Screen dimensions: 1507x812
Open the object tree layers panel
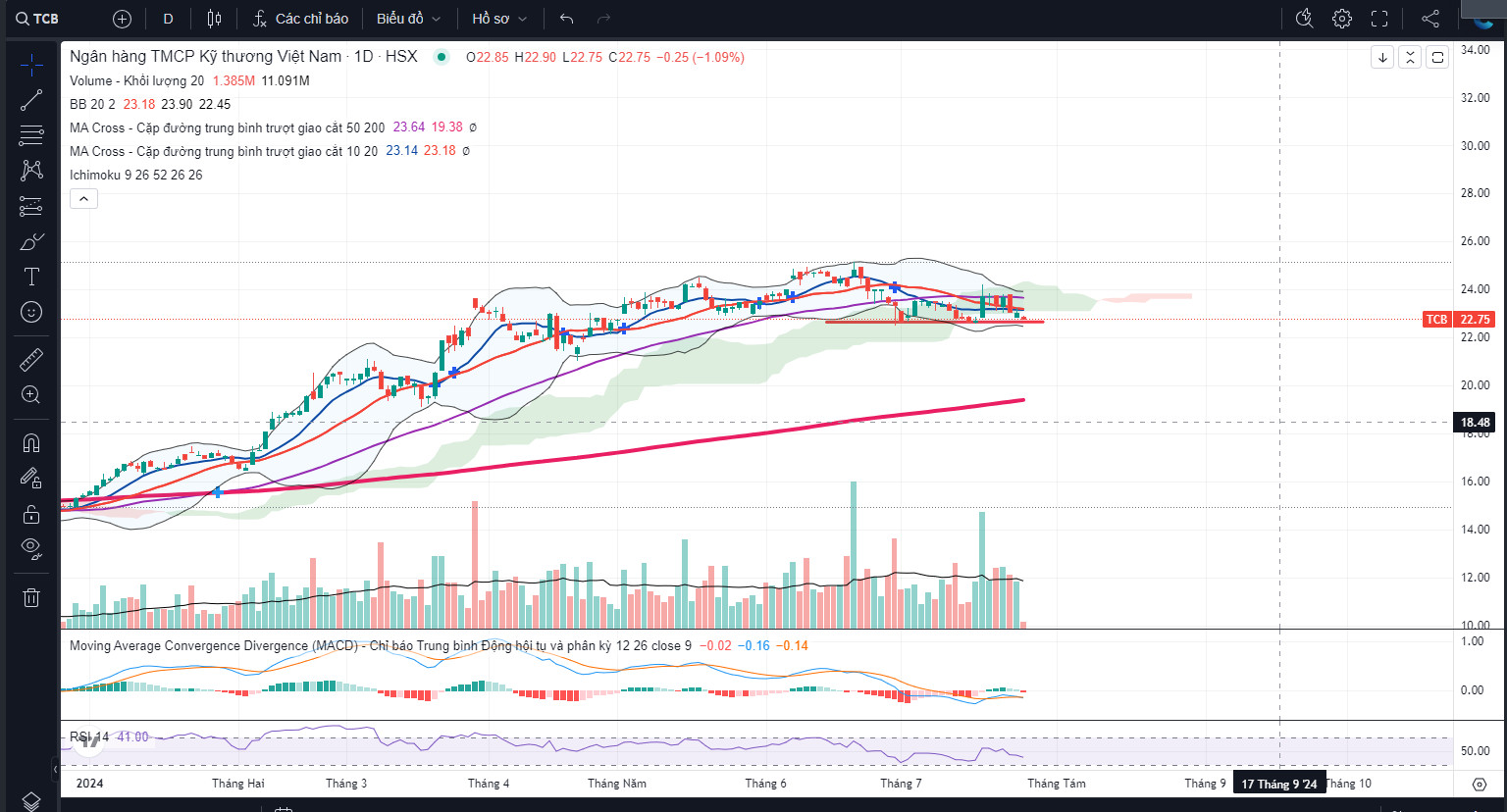pos(31,801)
